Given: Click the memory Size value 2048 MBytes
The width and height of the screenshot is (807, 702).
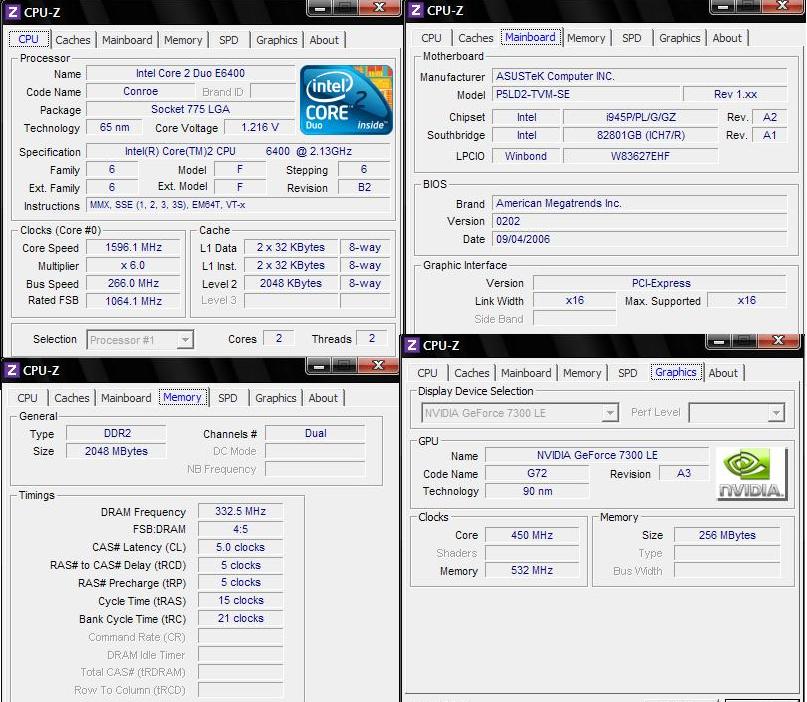Looking at the screenshot, I should point(117,451).
